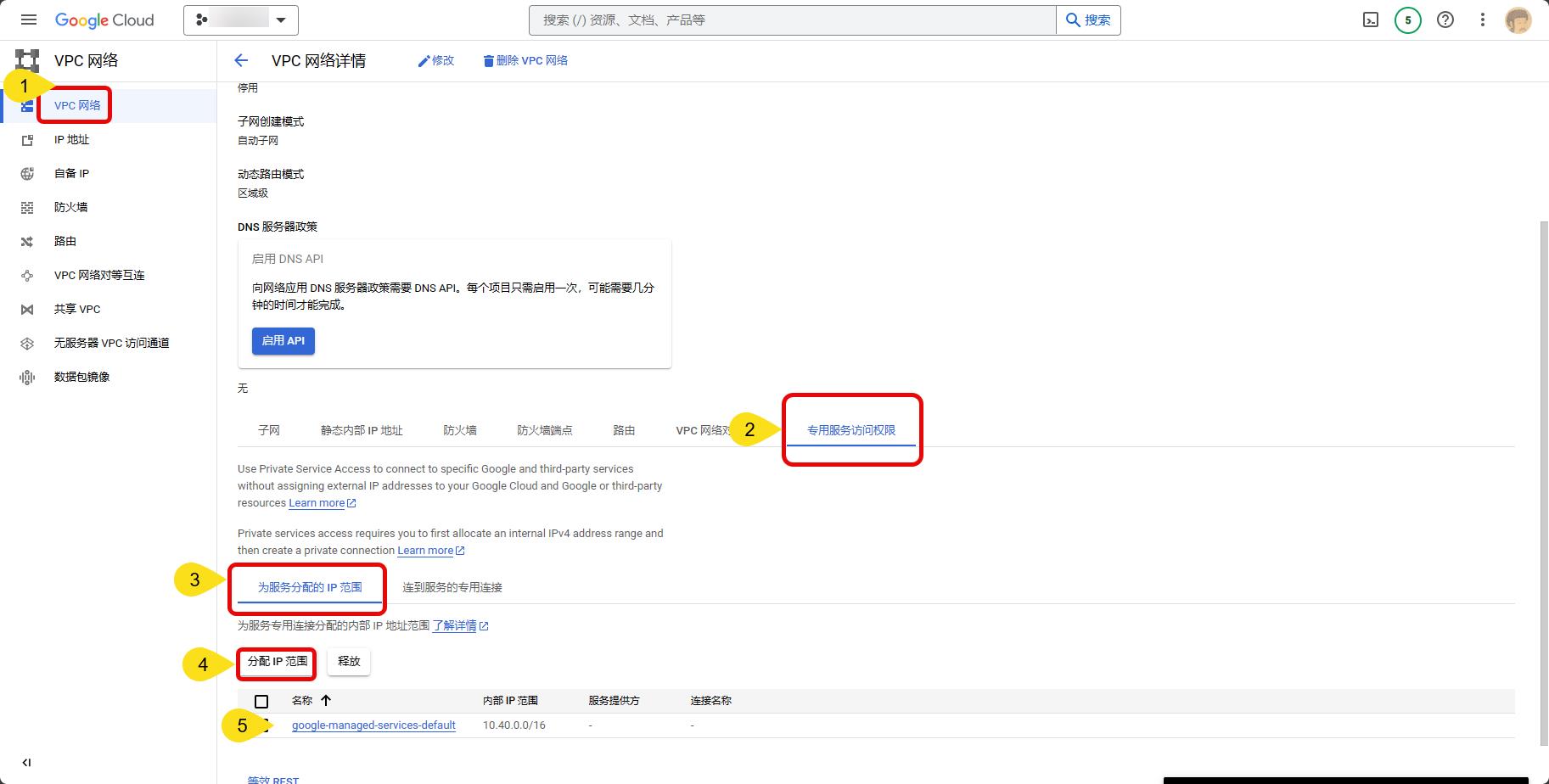Click the user account avatar

click(x=1518, y=20)
